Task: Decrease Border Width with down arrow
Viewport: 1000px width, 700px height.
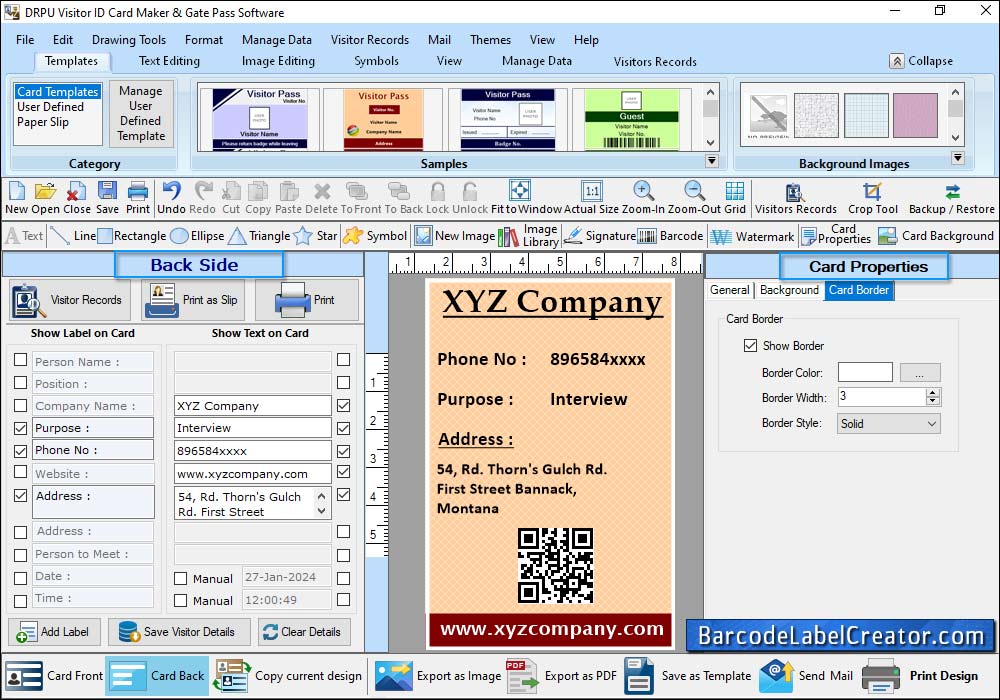Action: point(933,401)
